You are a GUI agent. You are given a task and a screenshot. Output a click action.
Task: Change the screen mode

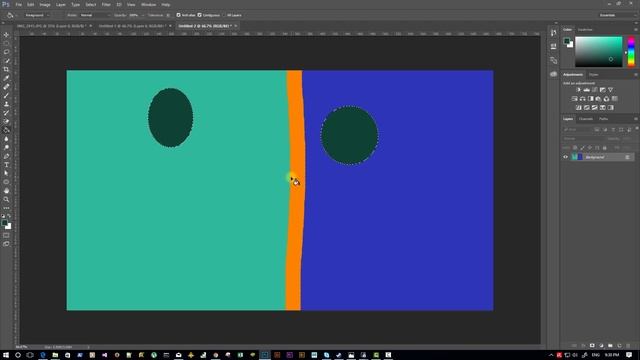pyautogui.click(x=6, y=244)
